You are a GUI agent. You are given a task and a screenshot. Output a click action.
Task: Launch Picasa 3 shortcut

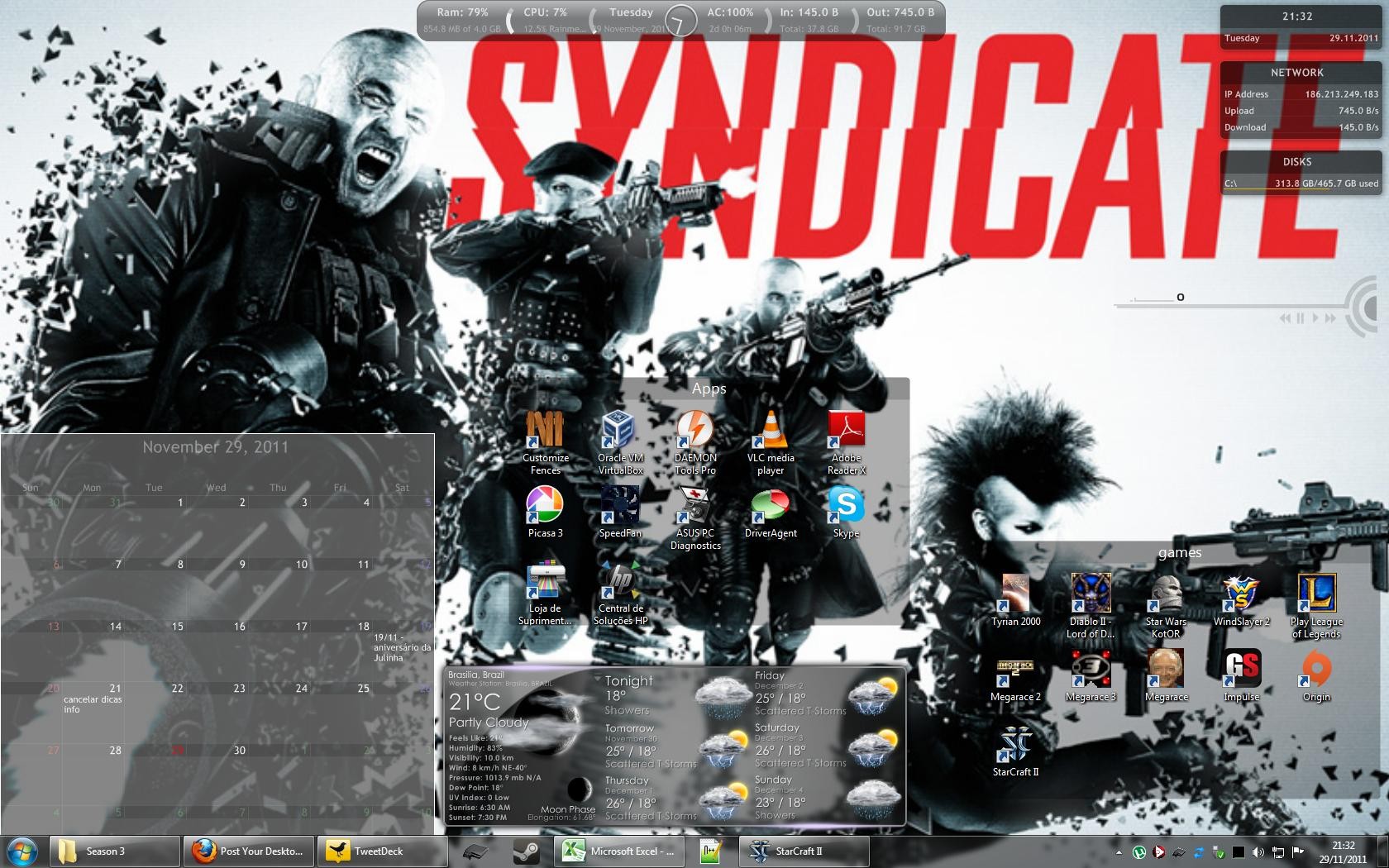545,513
